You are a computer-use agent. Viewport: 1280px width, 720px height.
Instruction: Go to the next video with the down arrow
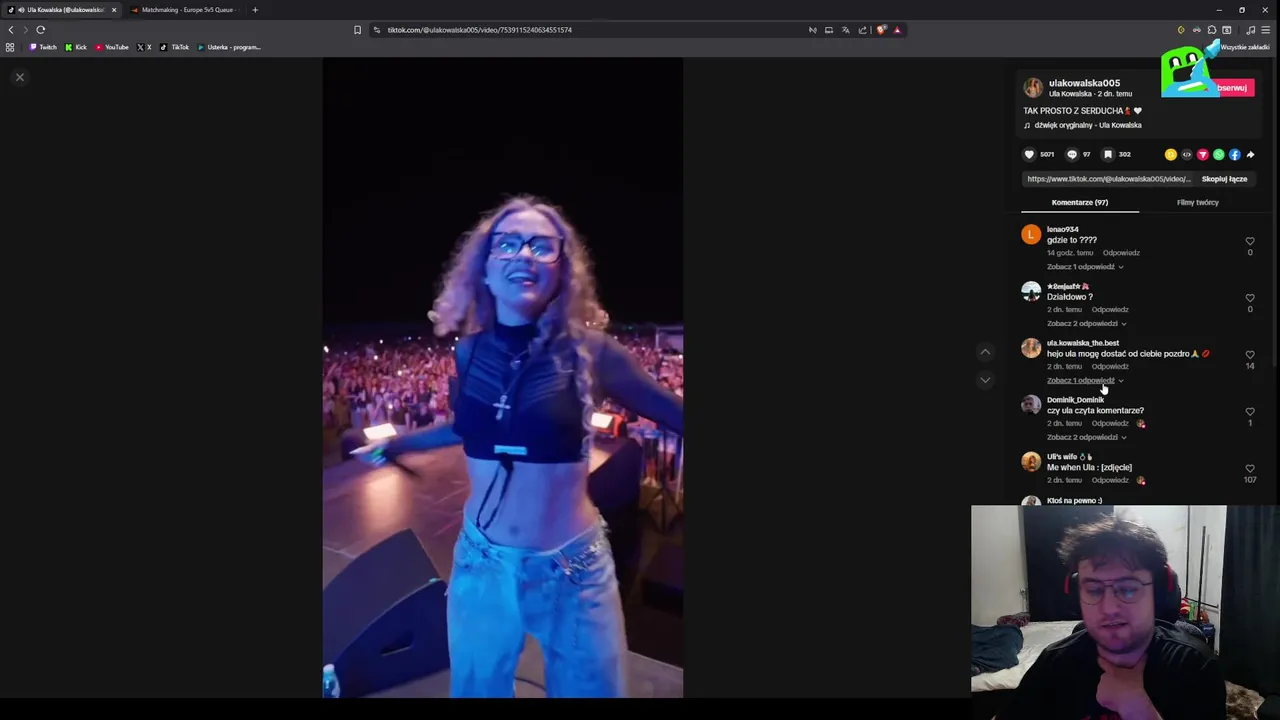985,380
